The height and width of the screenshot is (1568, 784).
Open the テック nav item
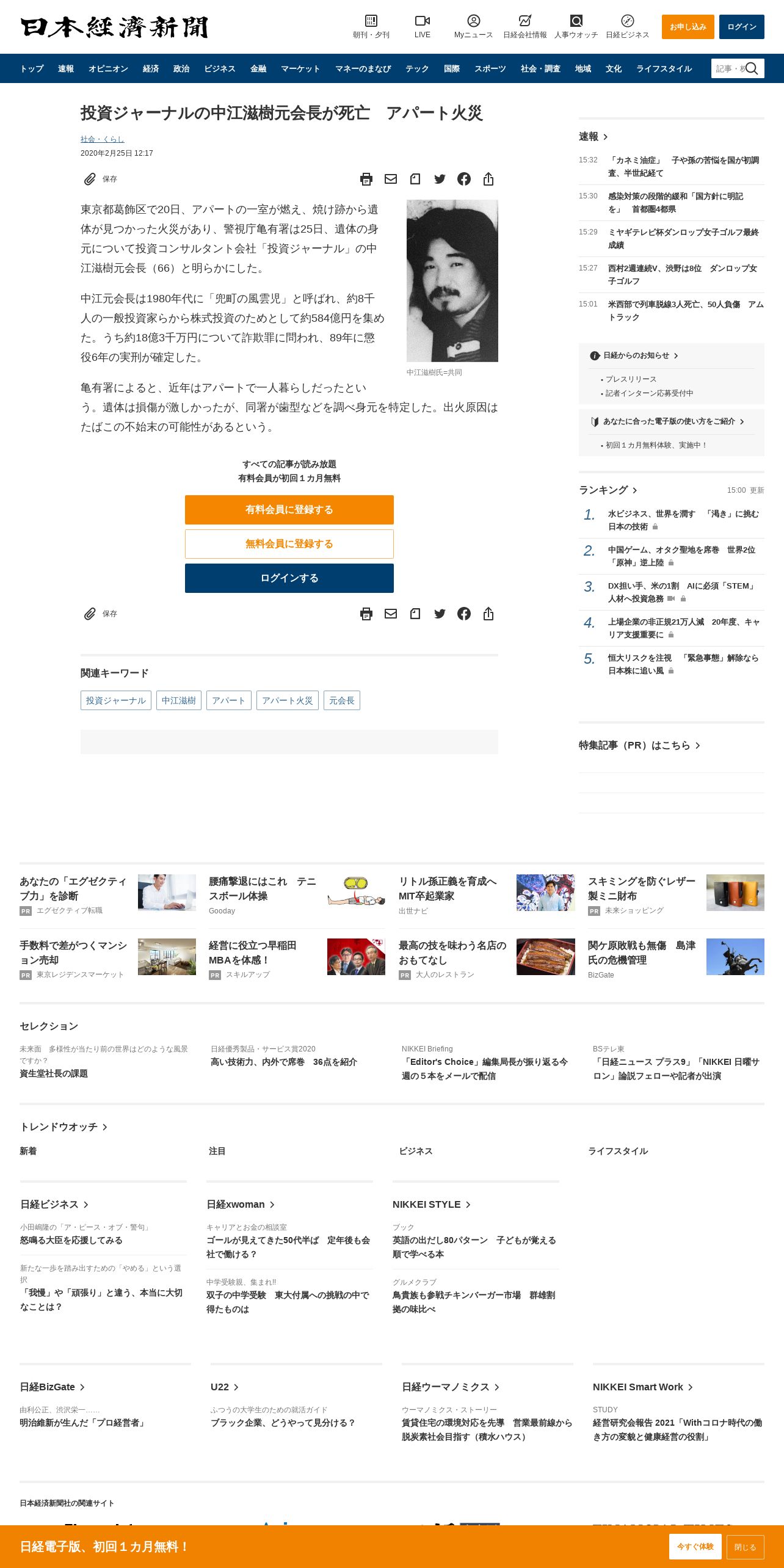click(x=417, y=68)
